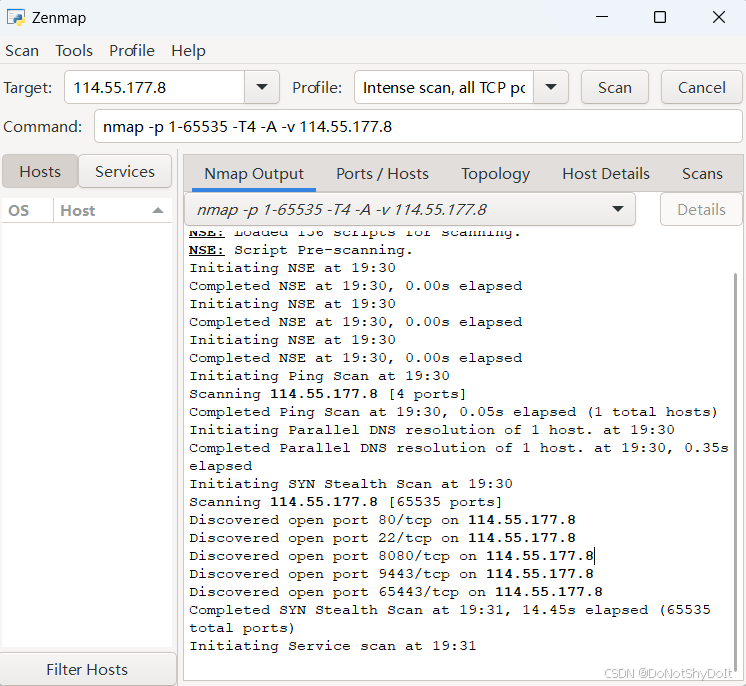
Task: Click line 'Scanning 114.55.177.8 [4 ports]'
Action: coord(327,394)
